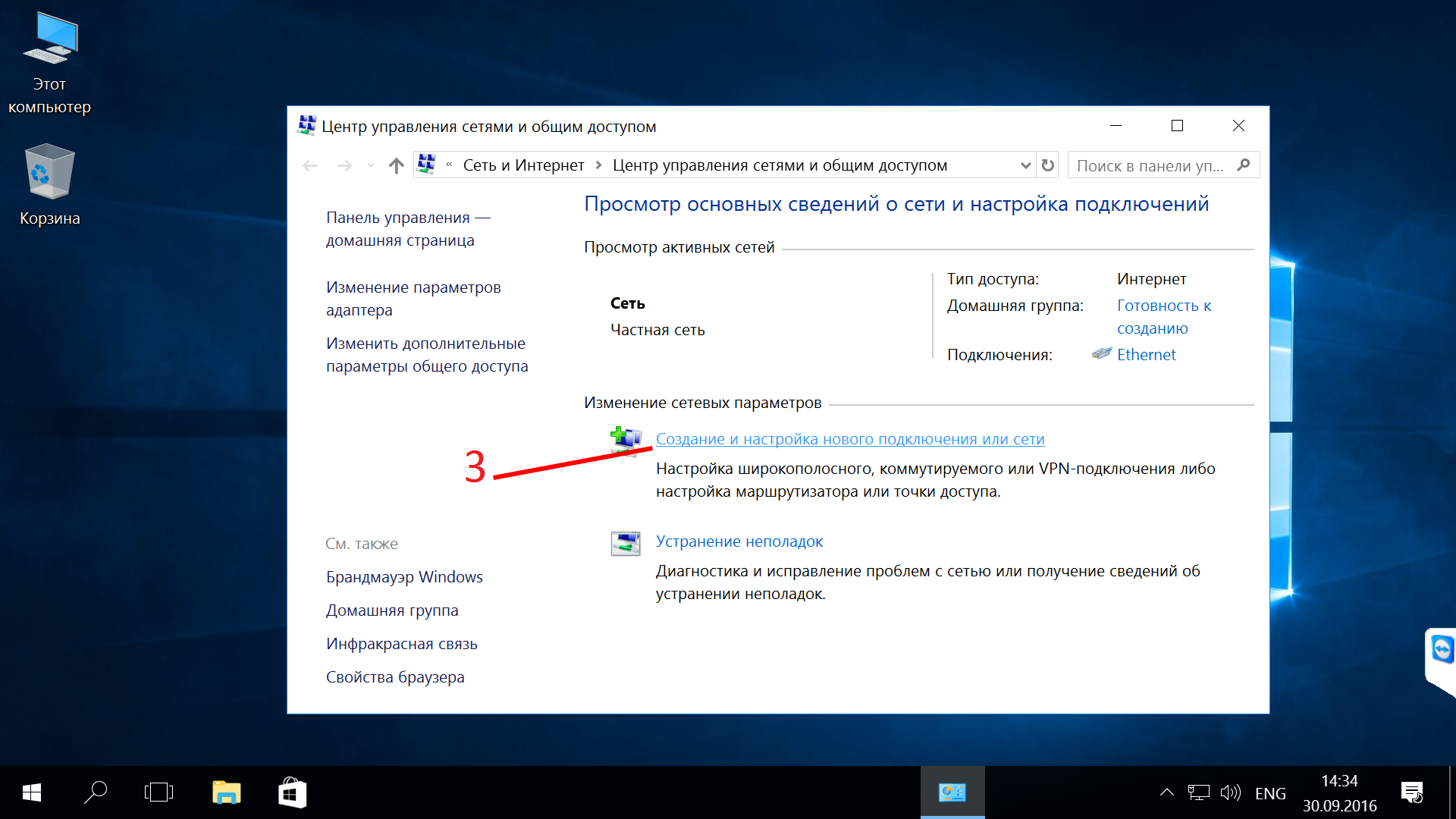Focus 'Поиск в панели управления' search field

tap(1163, 165)
